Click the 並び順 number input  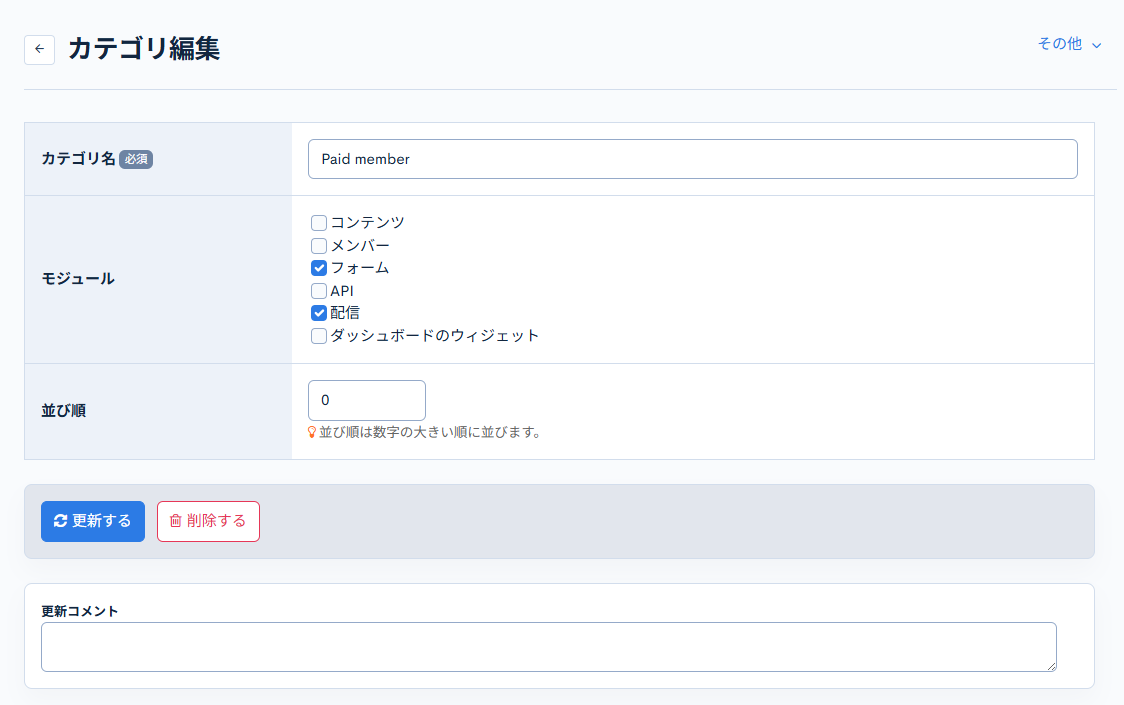click(x=367, y=399)
